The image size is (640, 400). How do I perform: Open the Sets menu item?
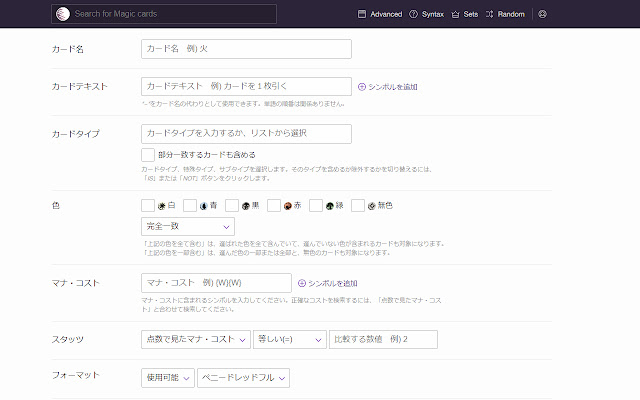pos(464,14)
